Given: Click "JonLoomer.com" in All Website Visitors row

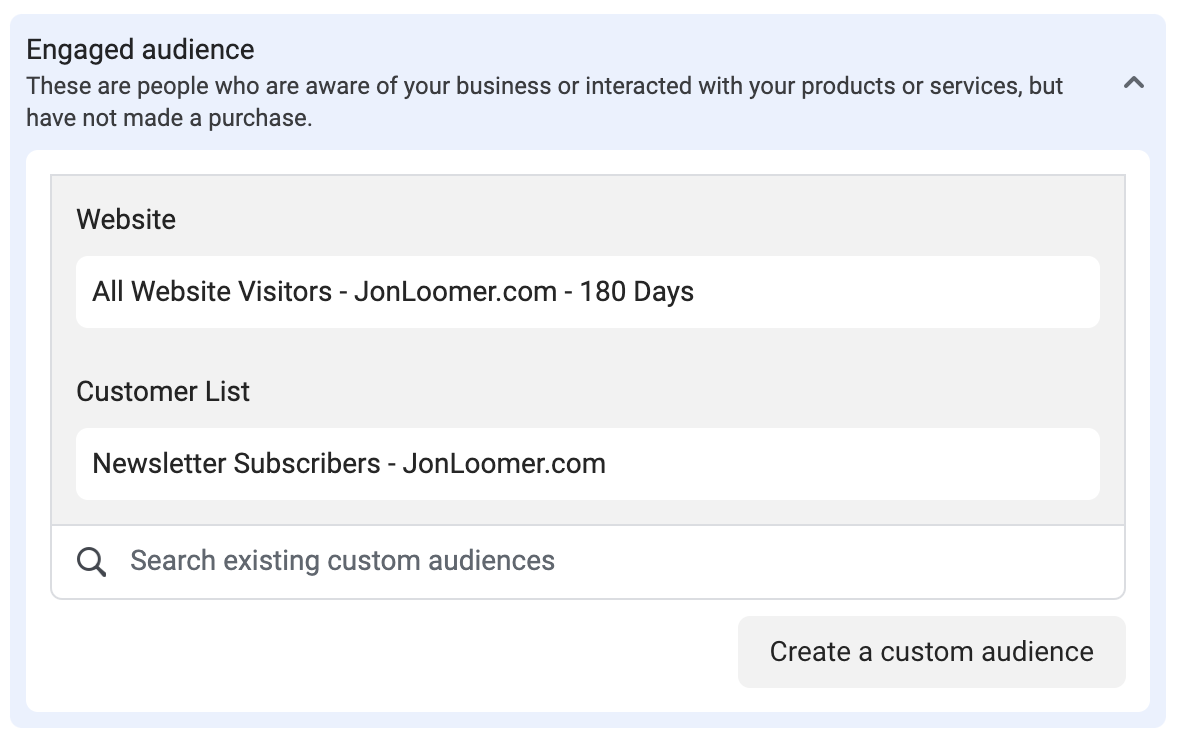Looking at the screenshot, I should click(455, 291).
